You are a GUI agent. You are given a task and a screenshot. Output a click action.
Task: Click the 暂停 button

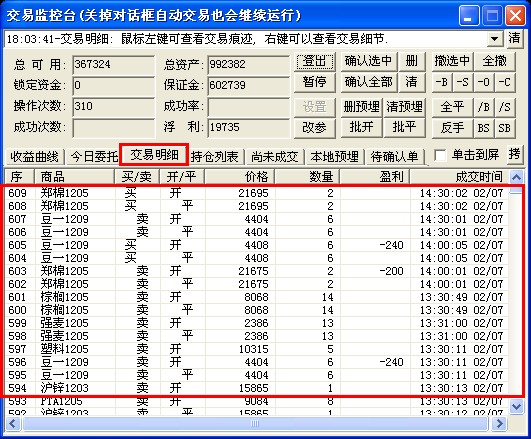(x=315, y=82)
